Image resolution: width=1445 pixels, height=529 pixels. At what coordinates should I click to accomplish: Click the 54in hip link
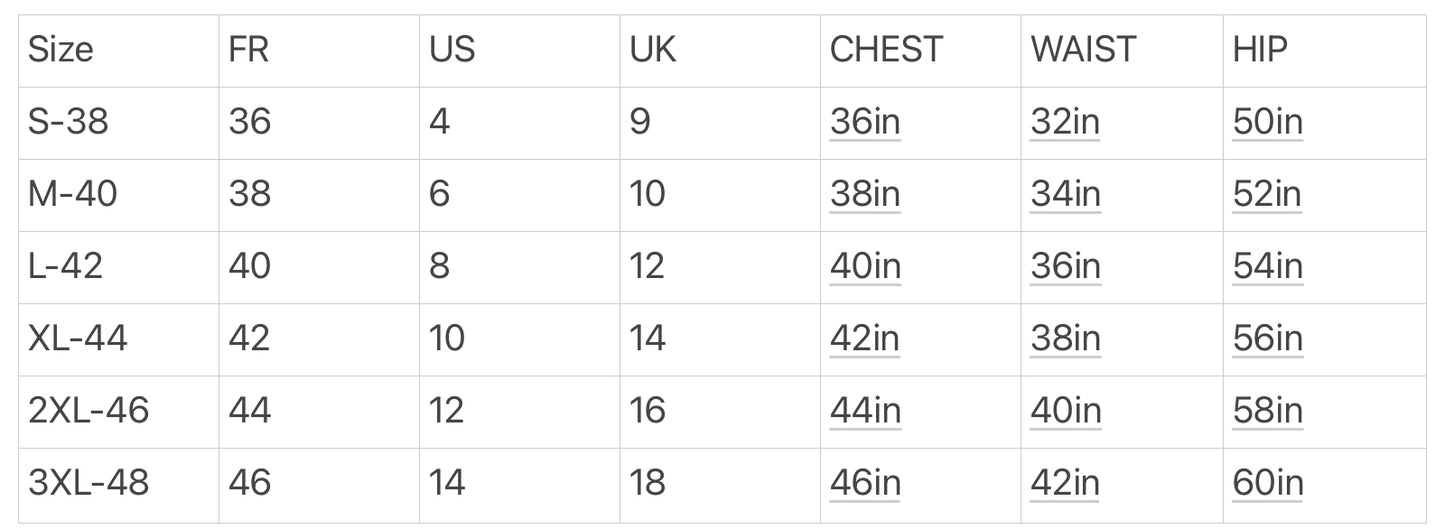pyautogui.click(x=1268, y=266)
